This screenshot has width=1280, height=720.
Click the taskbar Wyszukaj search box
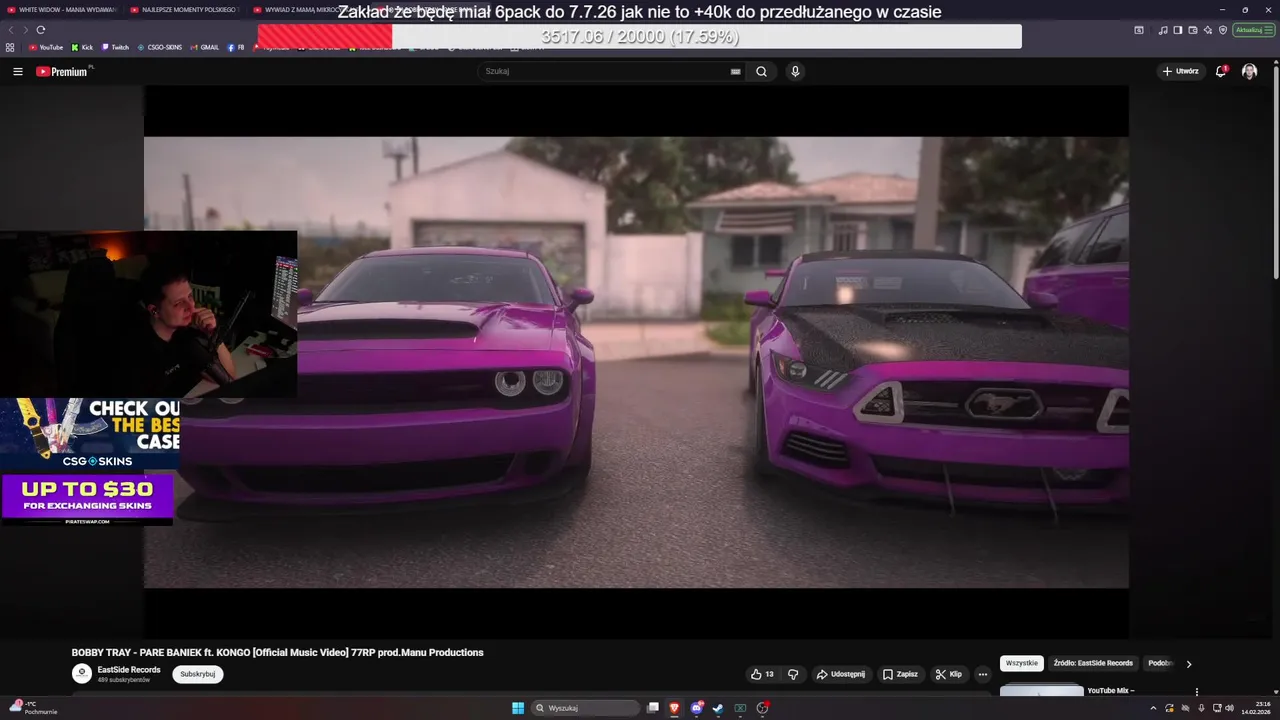coord(586,708)
